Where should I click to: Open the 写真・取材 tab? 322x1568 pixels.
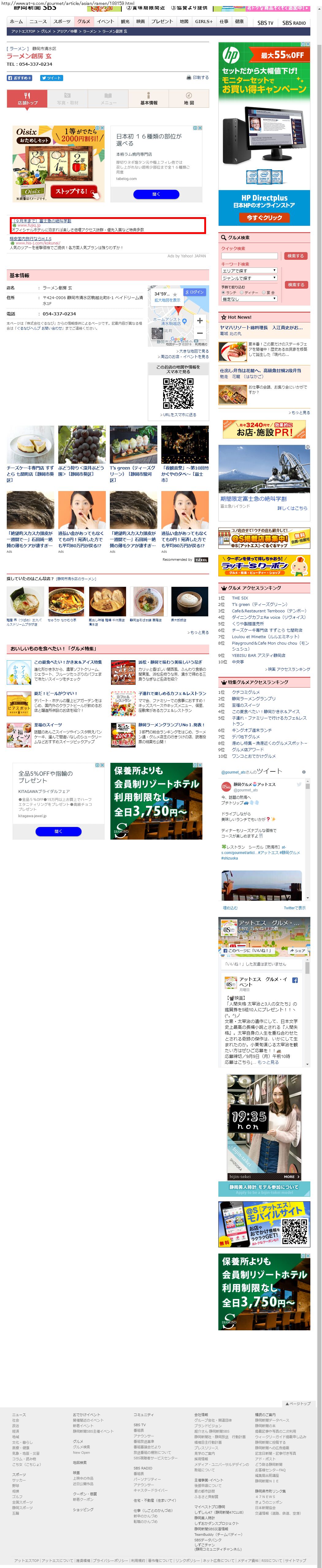[x=67, y=99]
